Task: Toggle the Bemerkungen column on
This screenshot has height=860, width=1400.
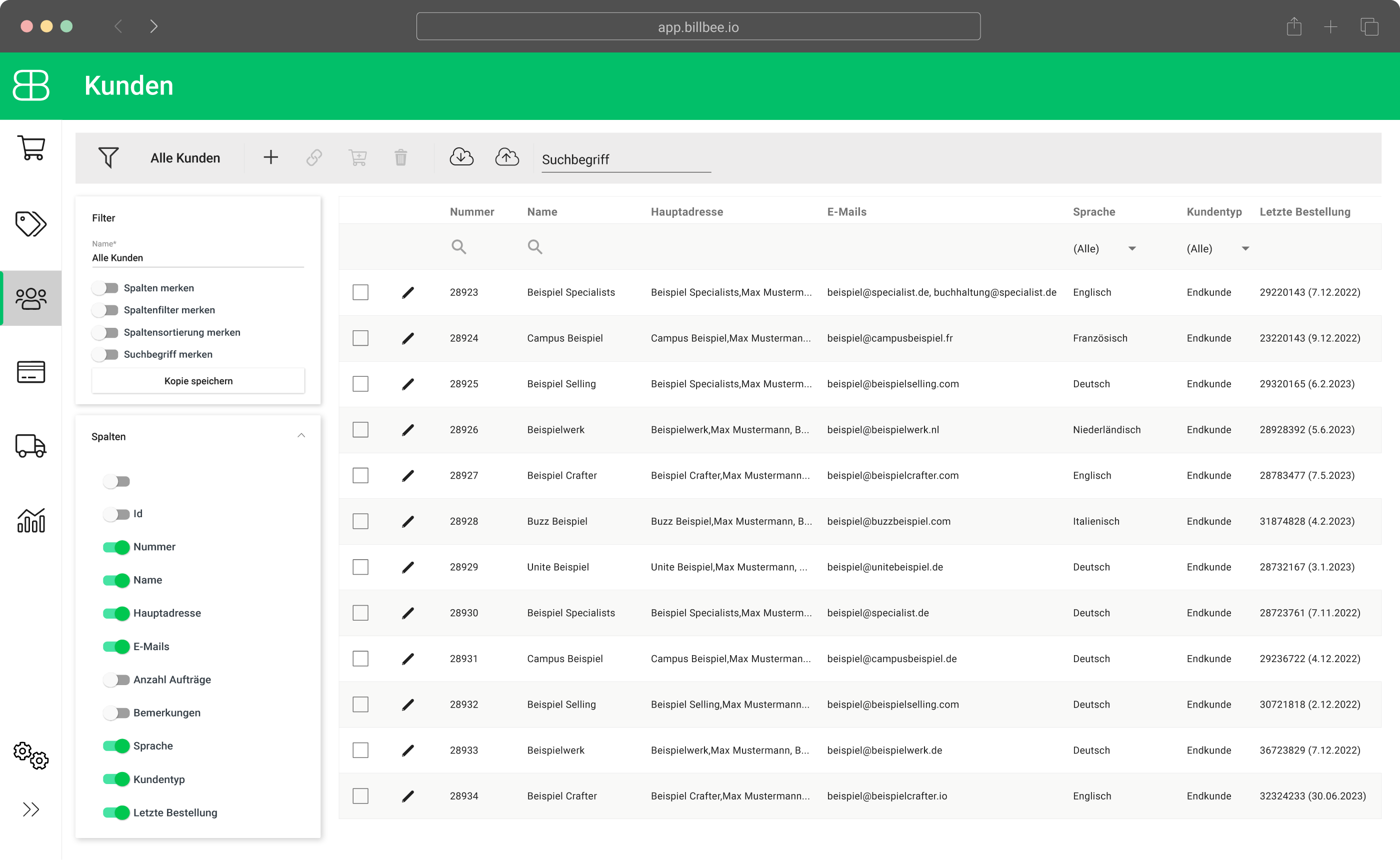Action: point(116,713)
